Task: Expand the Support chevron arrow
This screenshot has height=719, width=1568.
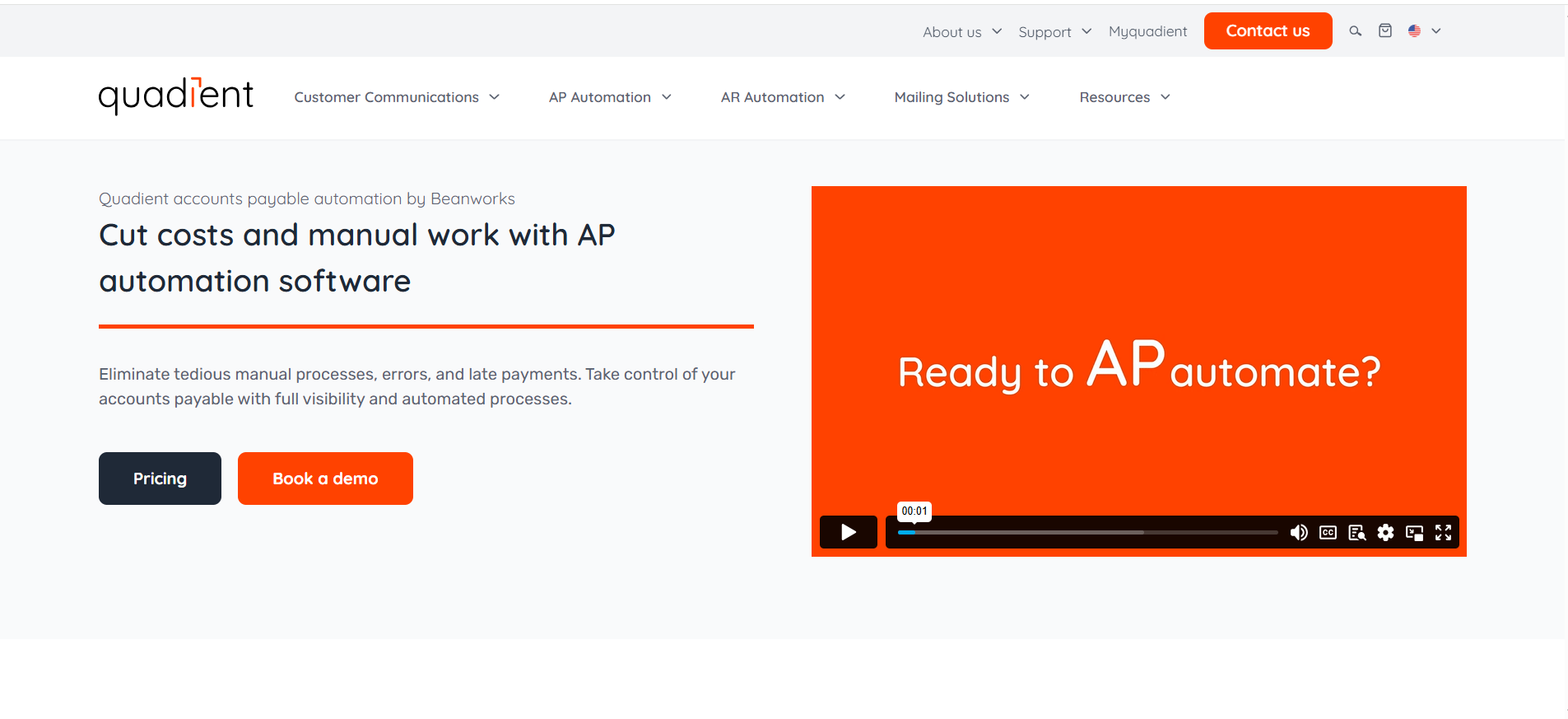Action: point(1086,31)
